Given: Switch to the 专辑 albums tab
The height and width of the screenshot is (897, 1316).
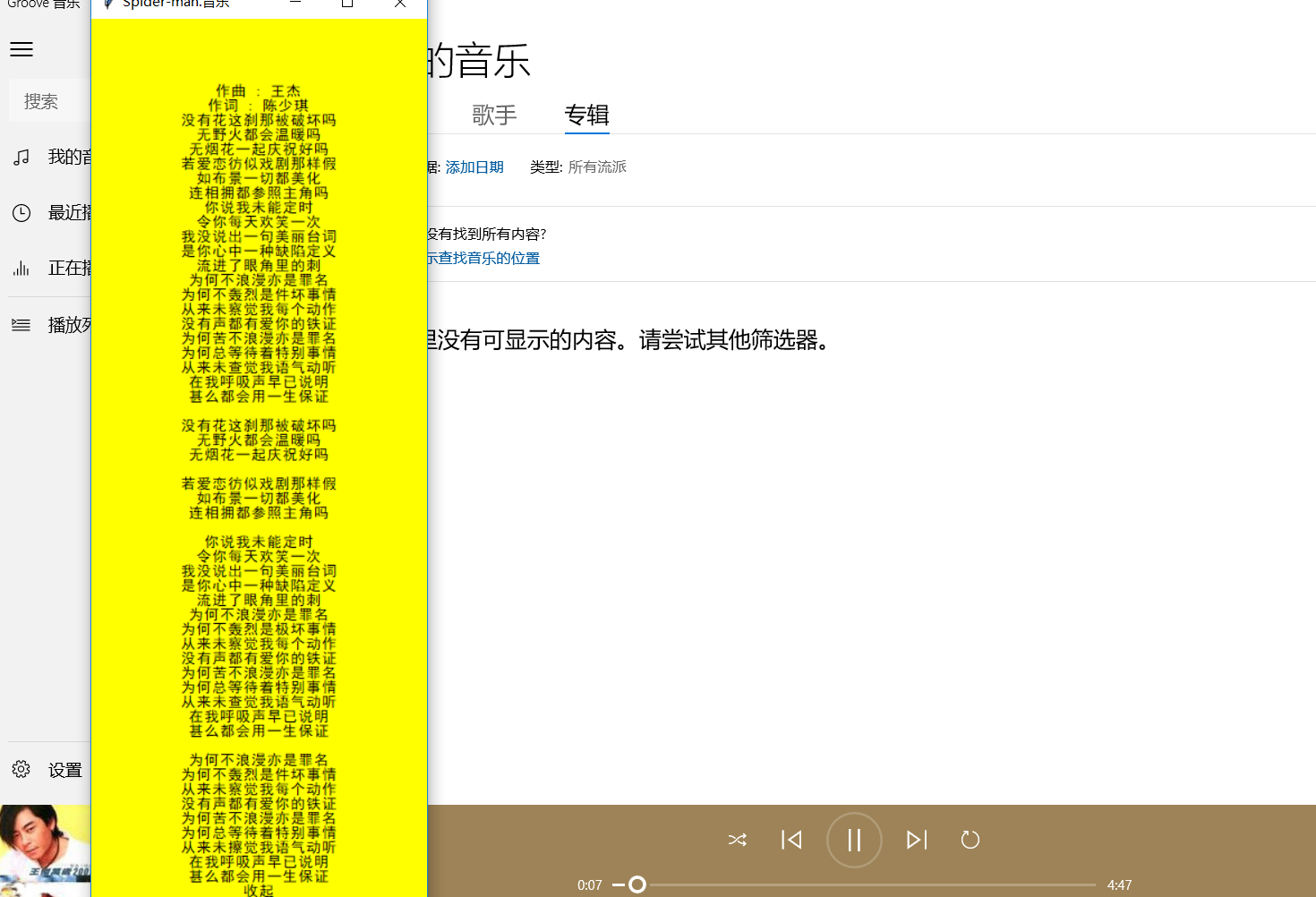Looking at the screenshot, I should pyautogui.click(x=587, y=115).
